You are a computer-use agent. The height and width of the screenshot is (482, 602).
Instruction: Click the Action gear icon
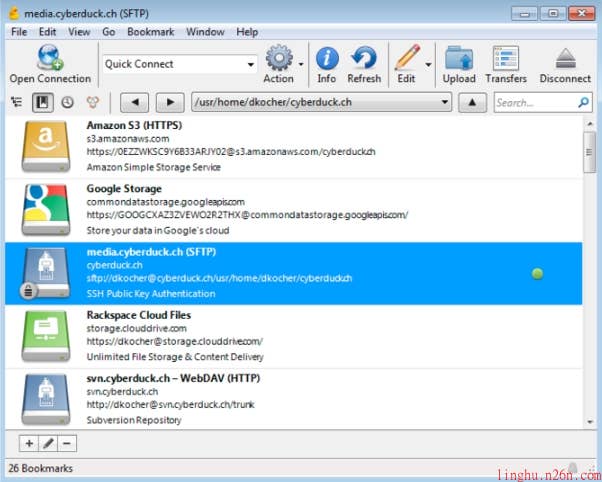[x=279, y=58]
